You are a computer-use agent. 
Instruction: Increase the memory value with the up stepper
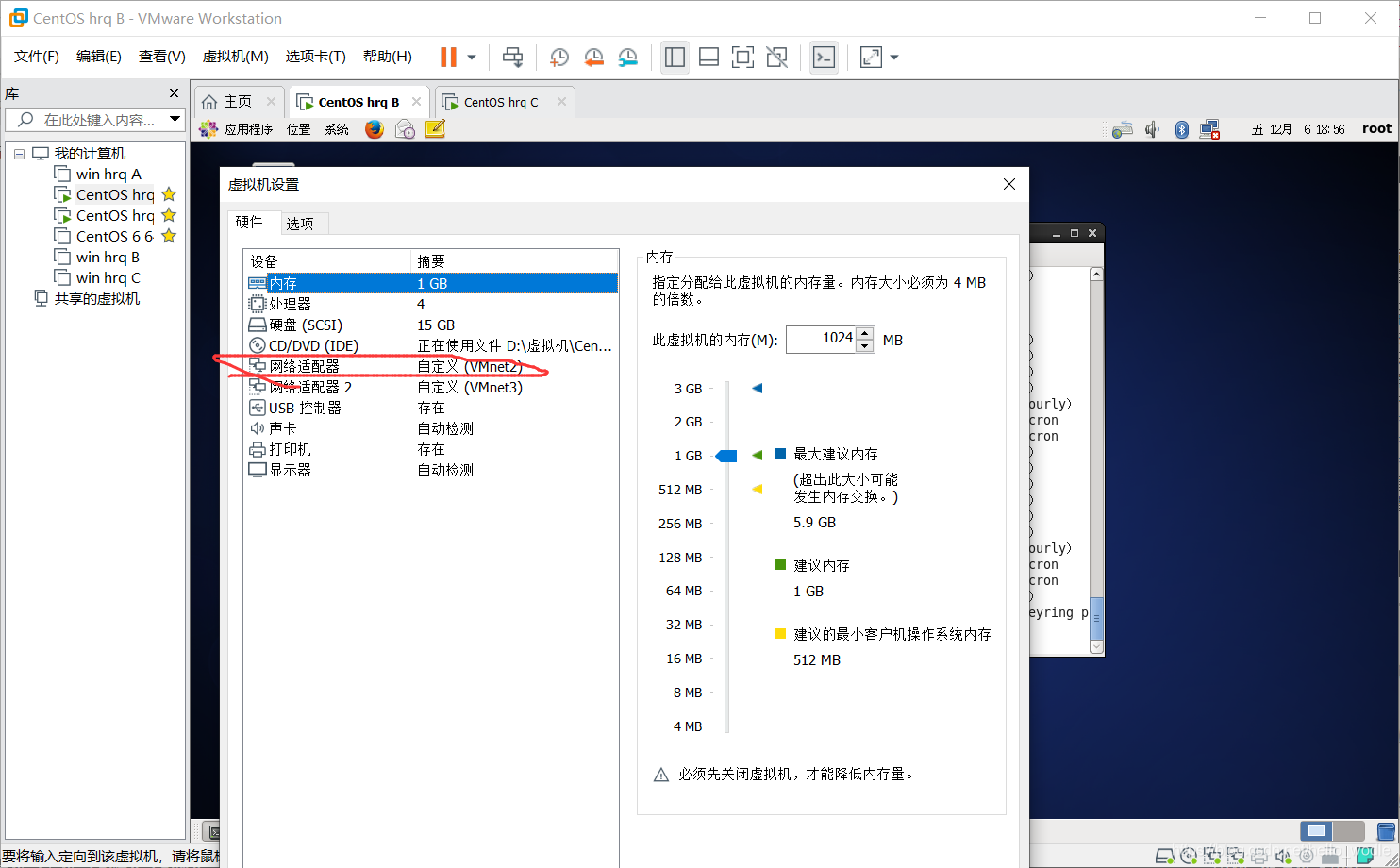click(865, 333)
